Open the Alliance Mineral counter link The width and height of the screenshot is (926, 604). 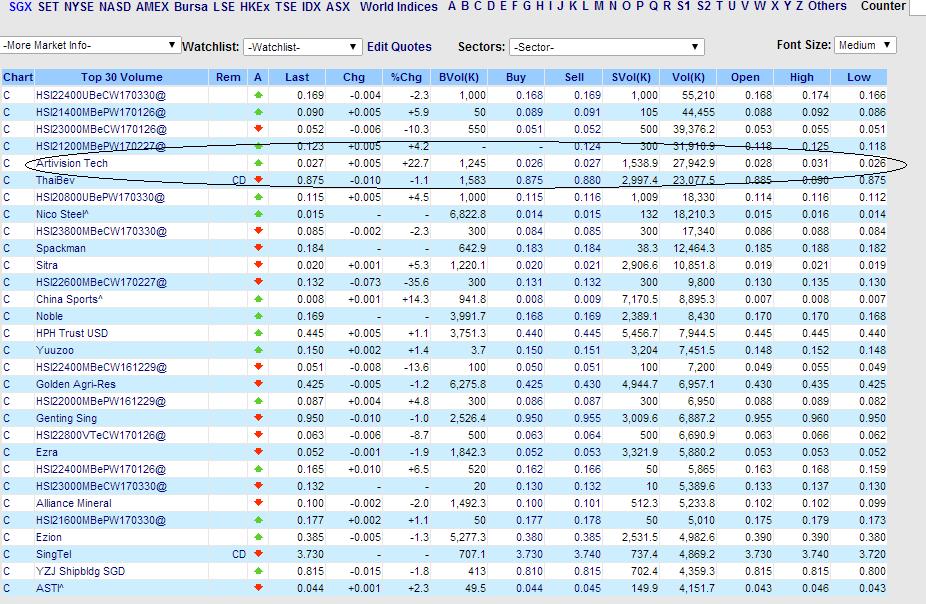[74, 504]
